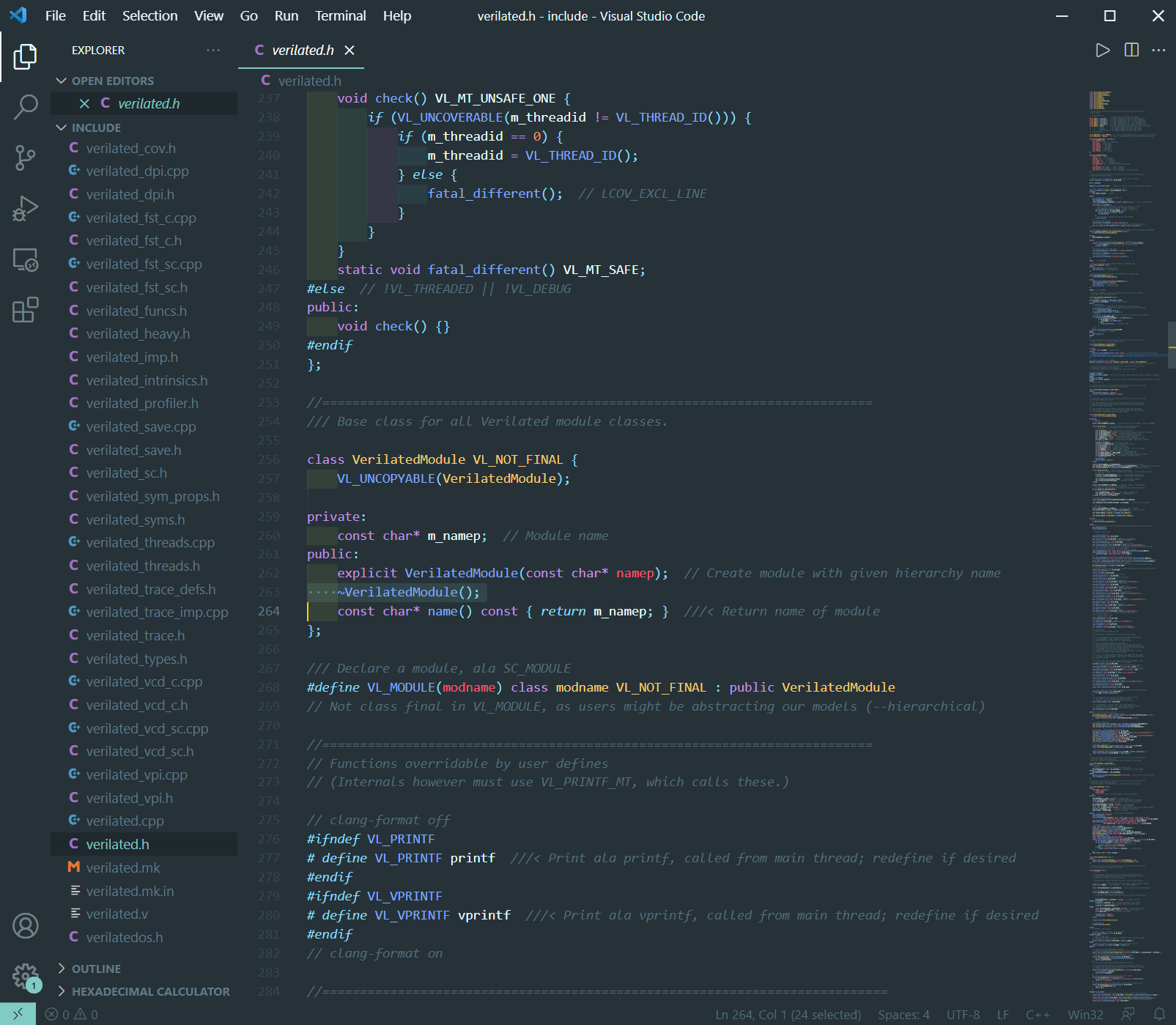
Task: Select the verilated.h editor tab
Action: coord(302,50)
